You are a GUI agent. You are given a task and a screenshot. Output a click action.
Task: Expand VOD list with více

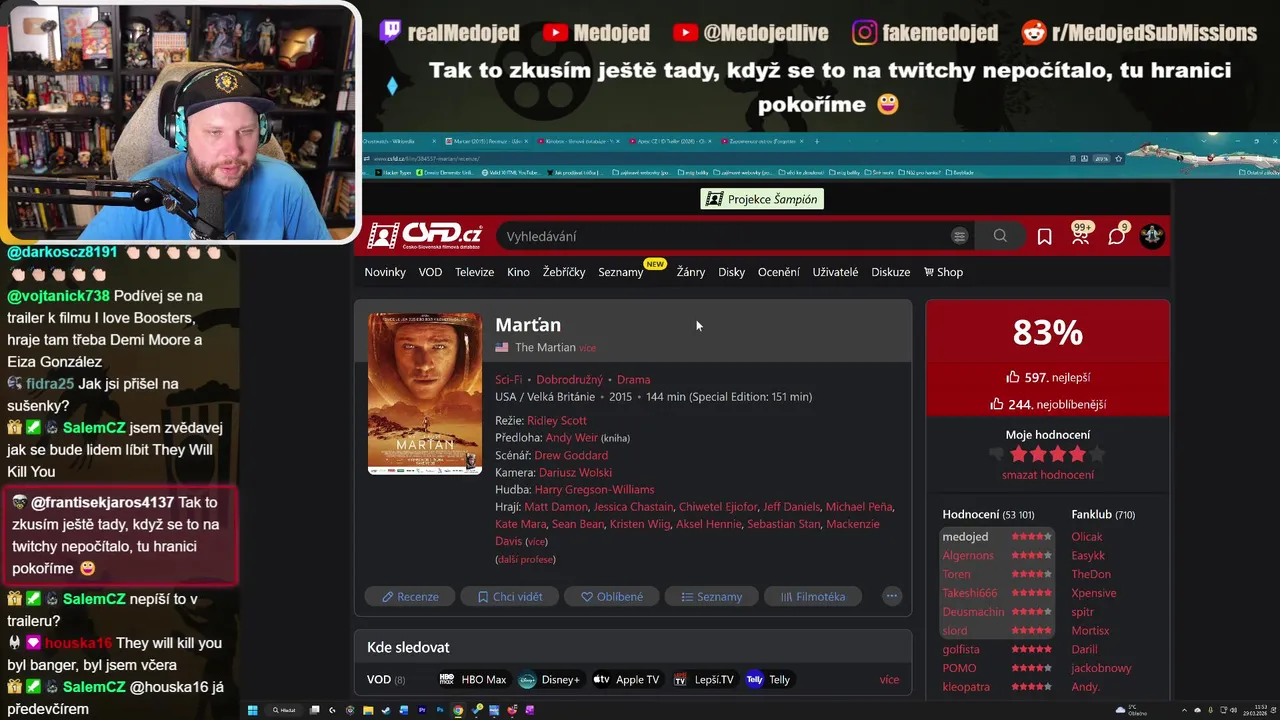coord(889,679)
